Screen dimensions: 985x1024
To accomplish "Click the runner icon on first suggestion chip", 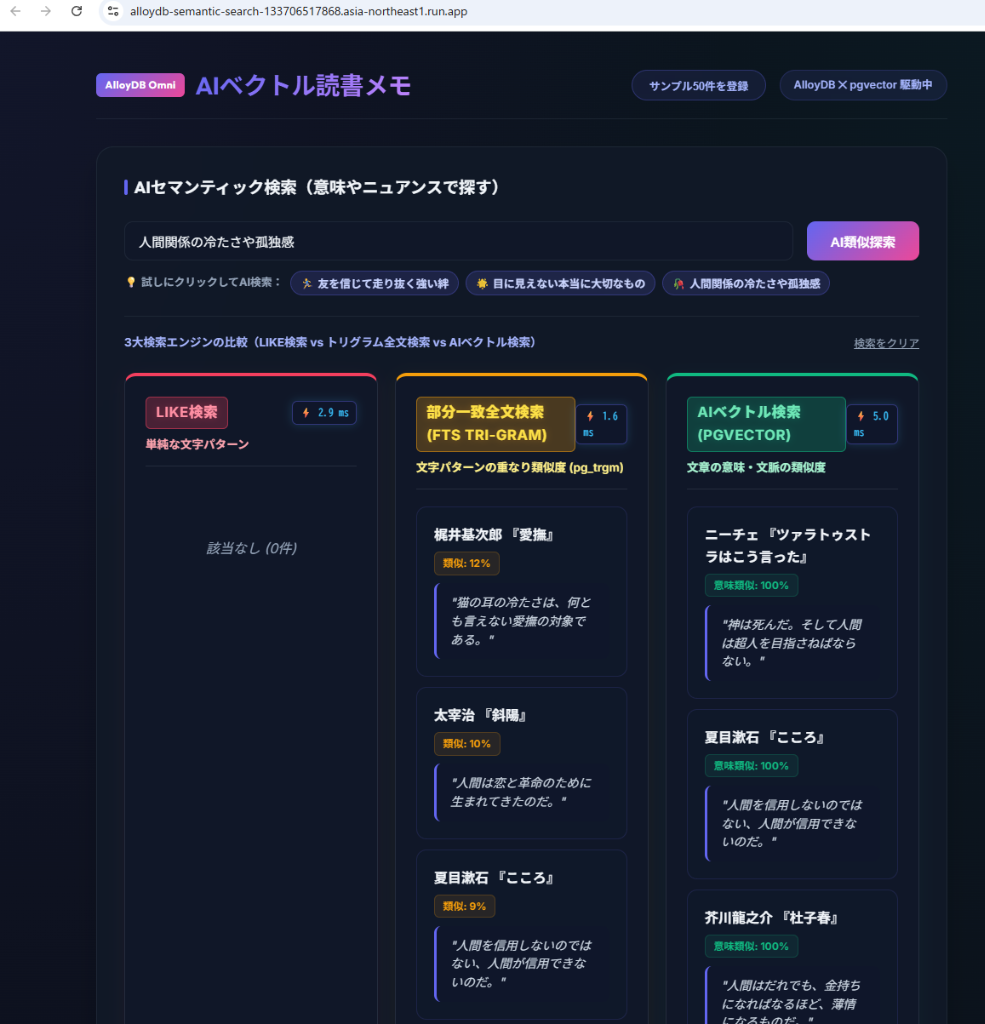I will 306,283.
